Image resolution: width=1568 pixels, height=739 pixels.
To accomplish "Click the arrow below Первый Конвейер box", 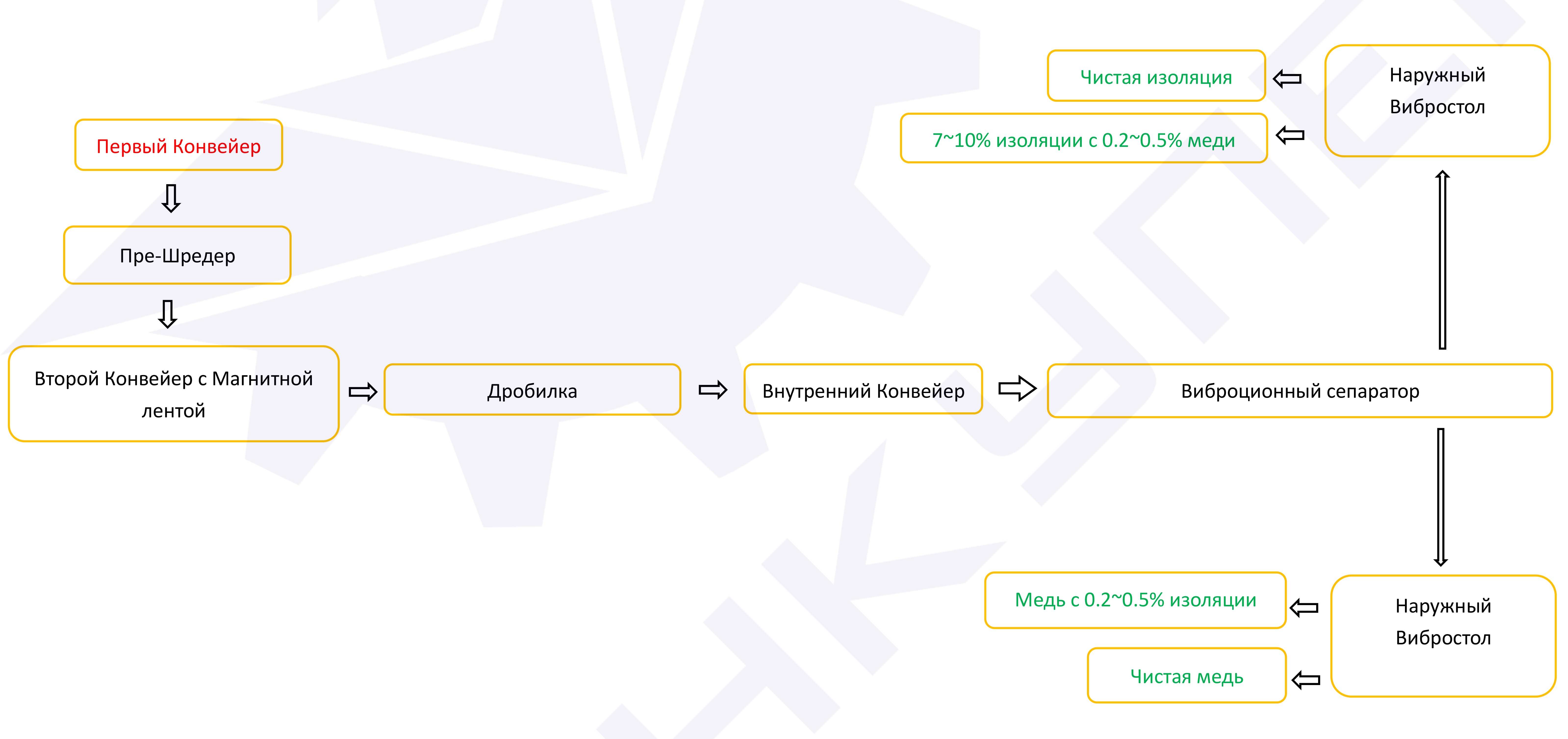I will [171, 198].
